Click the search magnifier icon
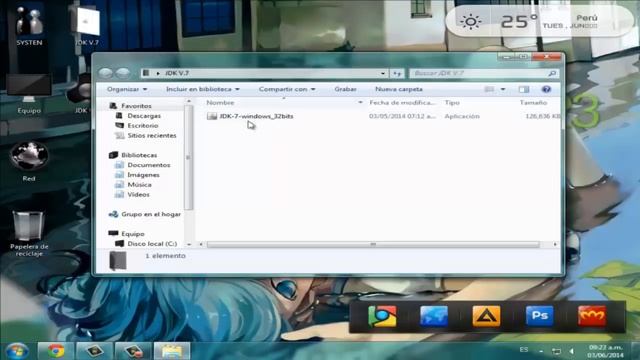The image size is (640, 360). pos(552,73)
